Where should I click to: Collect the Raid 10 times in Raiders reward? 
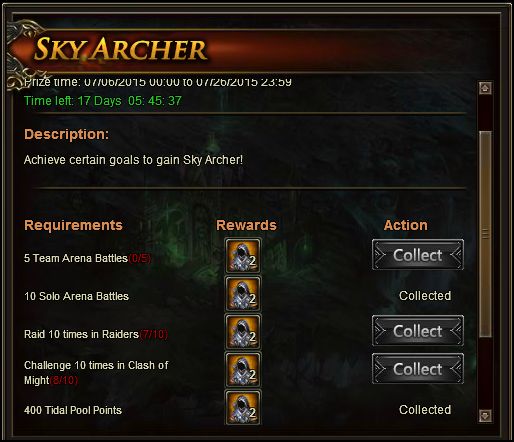[x=418, y=331]
